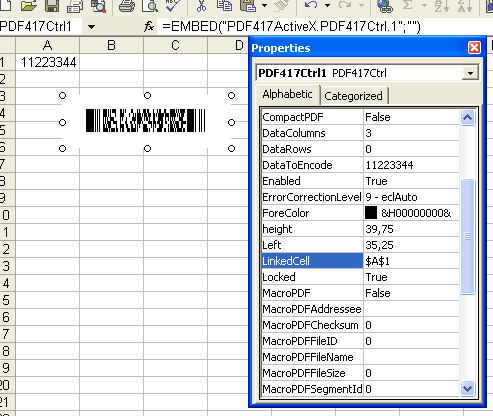Viewport: 493px width, 416px height.
Task: Click top-left resize handle of barcode
Action: tap(62, 96)
